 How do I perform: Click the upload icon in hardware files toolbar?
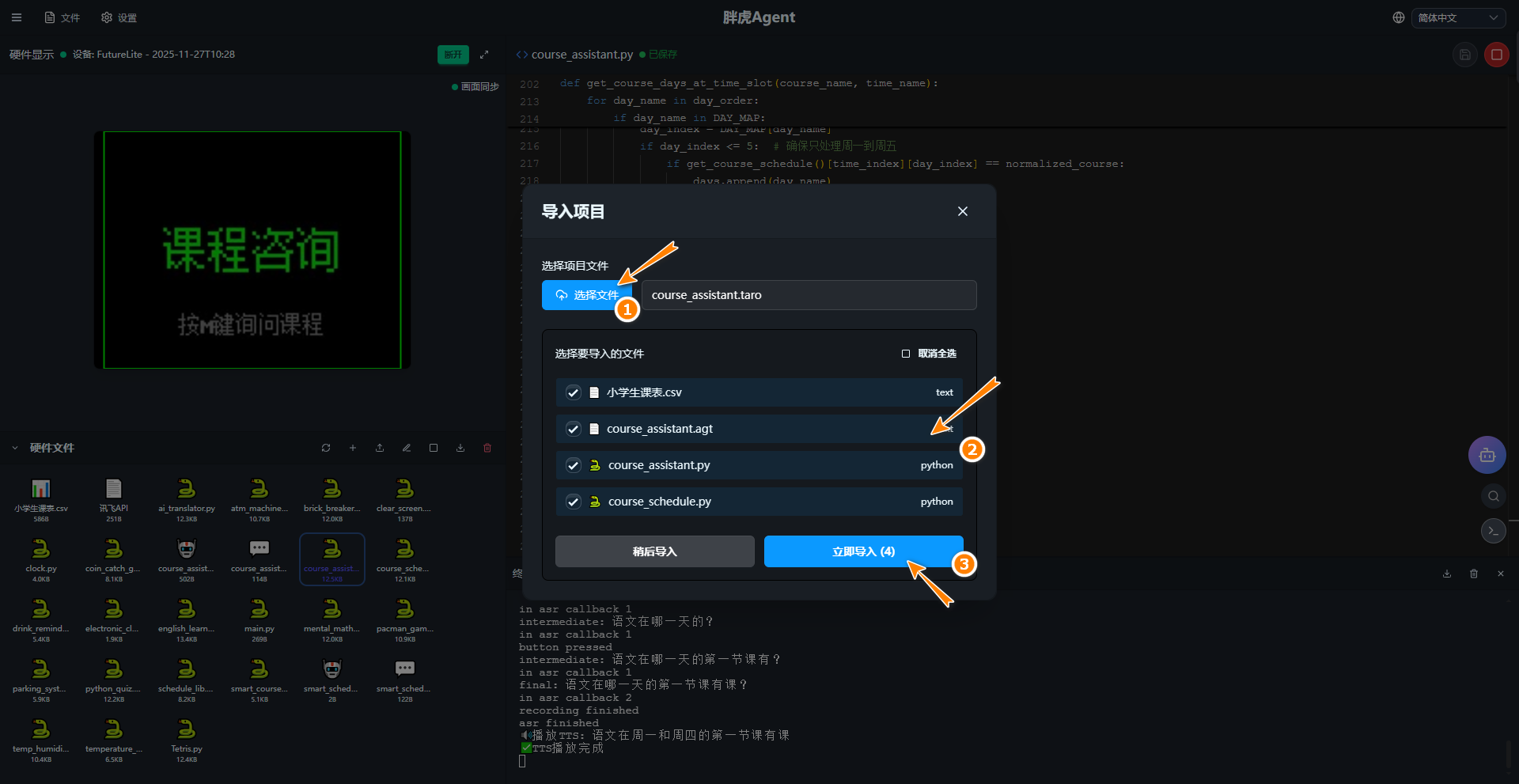click(380, 448)
